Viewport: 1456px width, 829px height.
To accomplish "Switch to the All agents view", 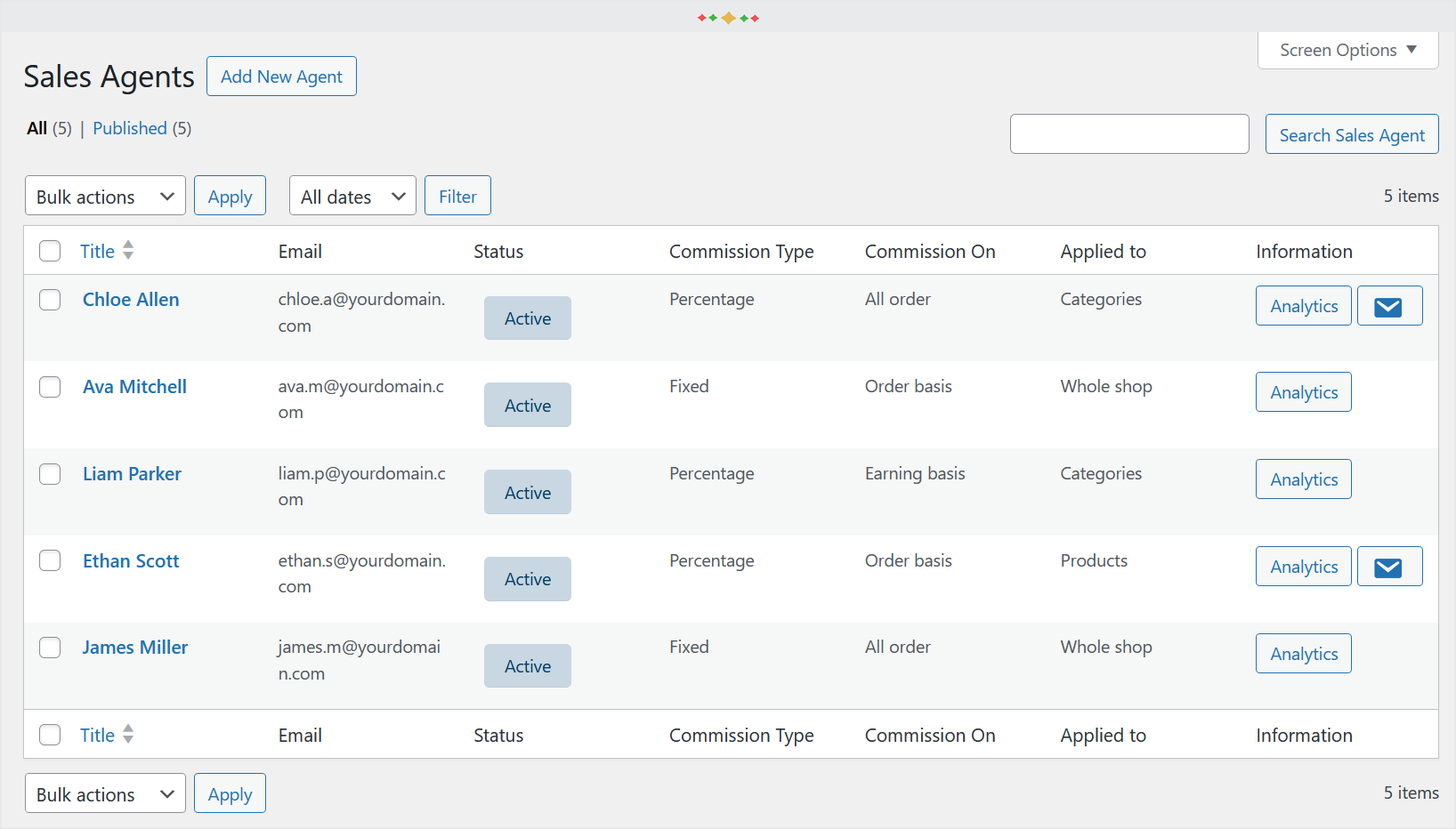I will click(x=36, y=128).
